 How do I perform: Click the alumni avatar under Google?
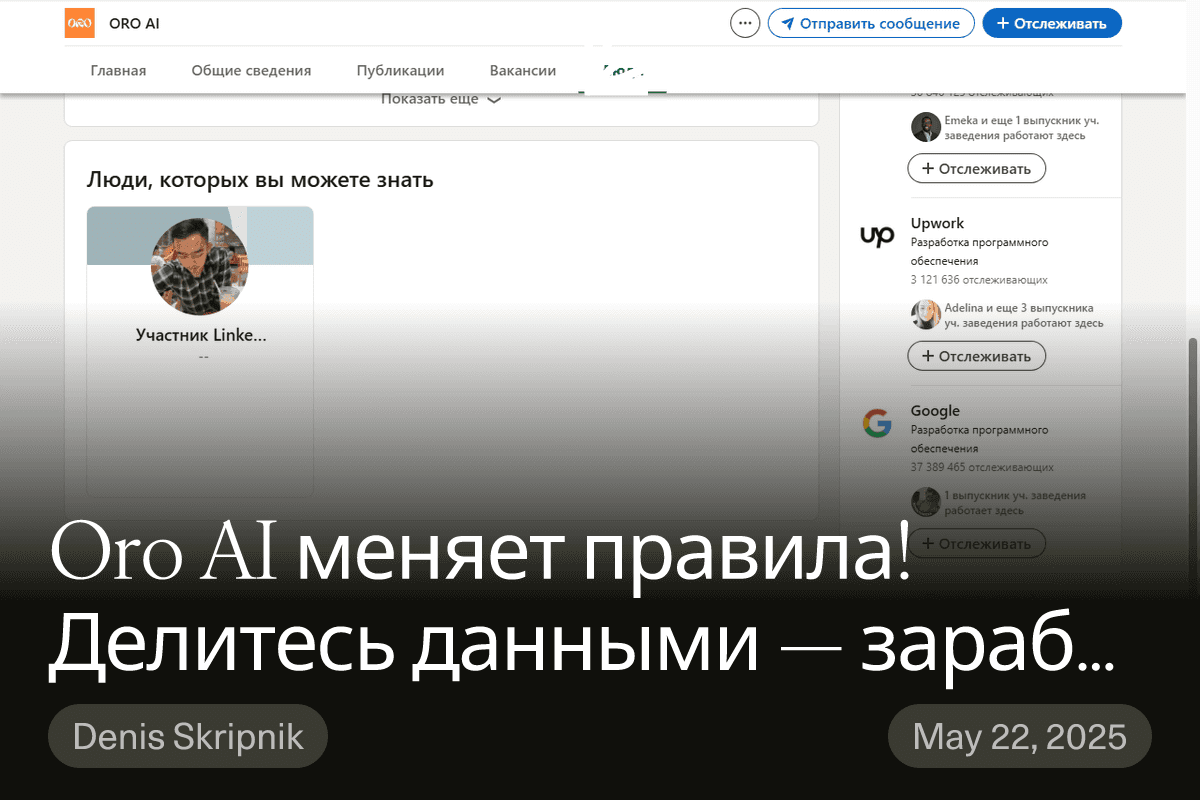tap(926, 502)
